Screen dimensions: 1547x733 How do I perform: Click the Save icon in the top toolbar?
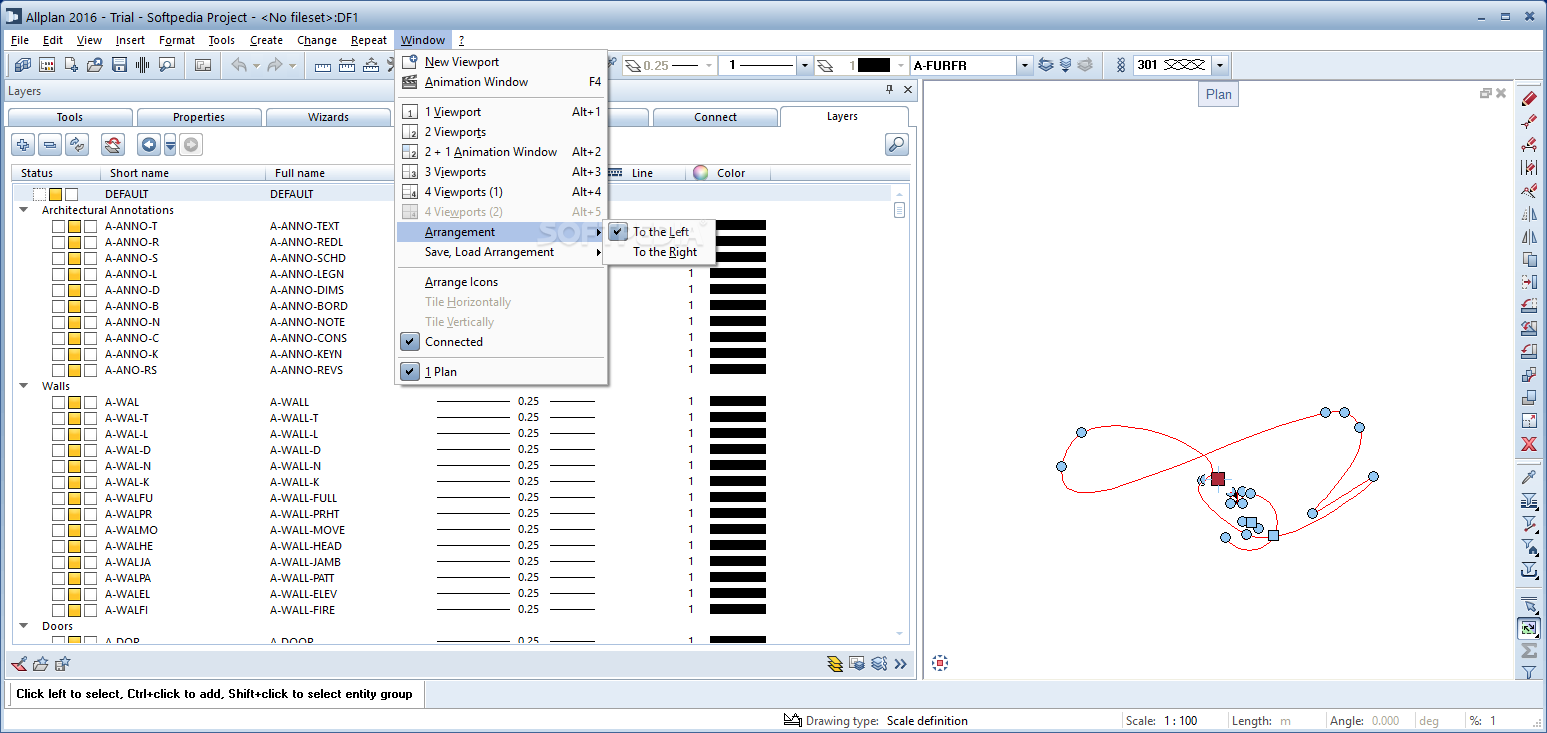[x=119, y=65]
